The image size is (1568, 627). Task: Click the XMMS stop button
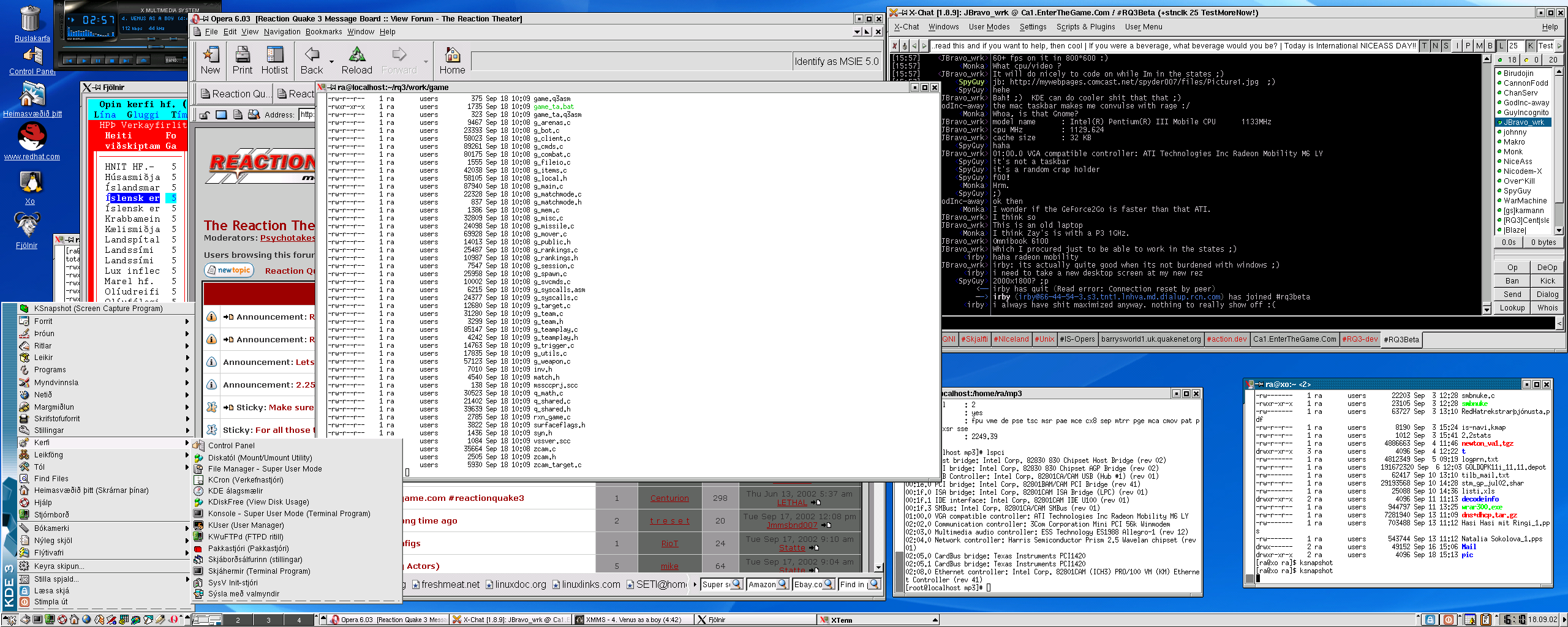click(112, 61)
